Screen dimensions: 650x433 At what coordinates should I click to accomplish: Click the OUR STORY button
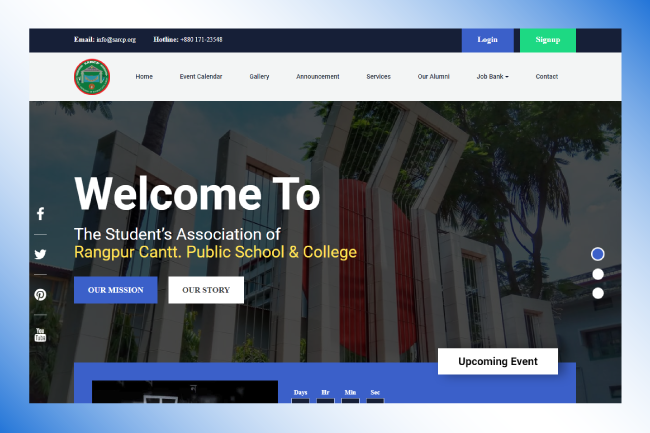pos(206,290)
